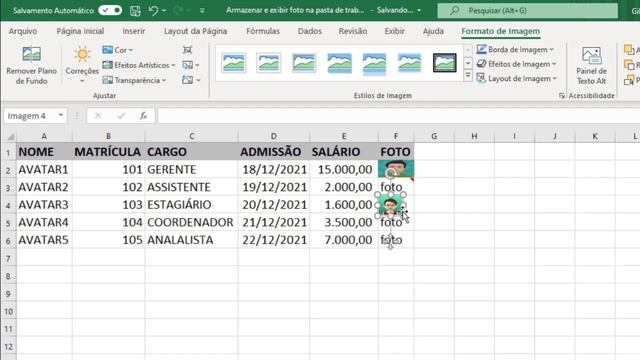640x360 pixels.
Task: Open Customize Quick Access Toolbar dropdown
Action: tap(202, 11)
